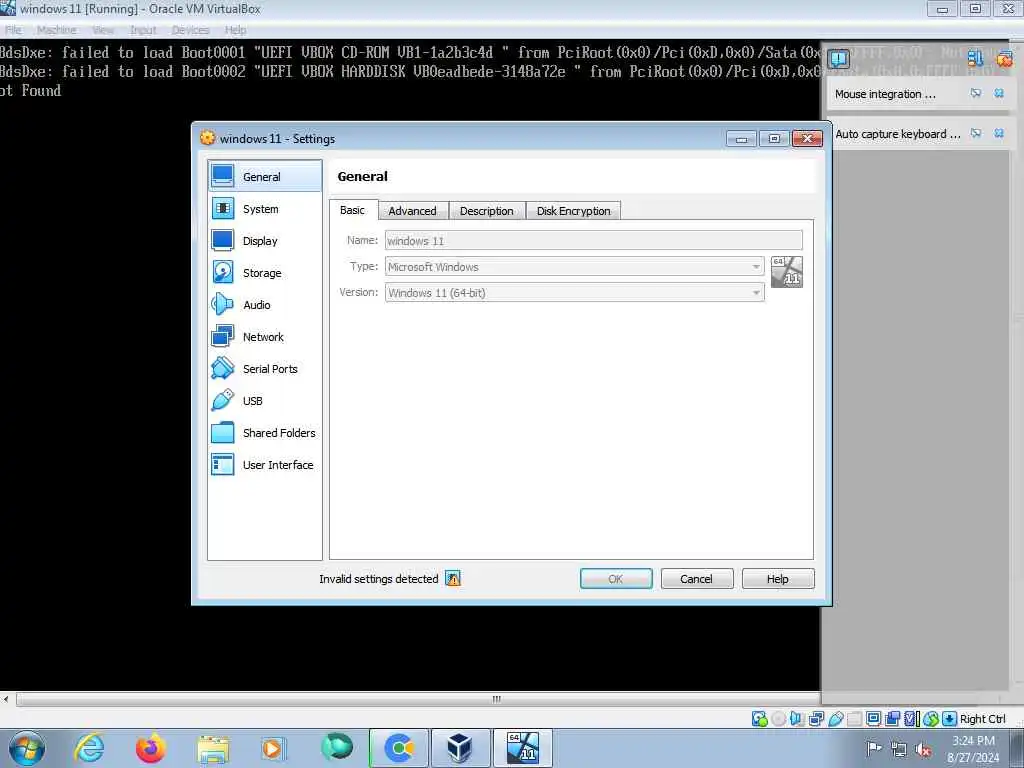The width and height of the screenshot is (1024, 768).
Task: Close the Settings dialog
Action: pos(807,138)
